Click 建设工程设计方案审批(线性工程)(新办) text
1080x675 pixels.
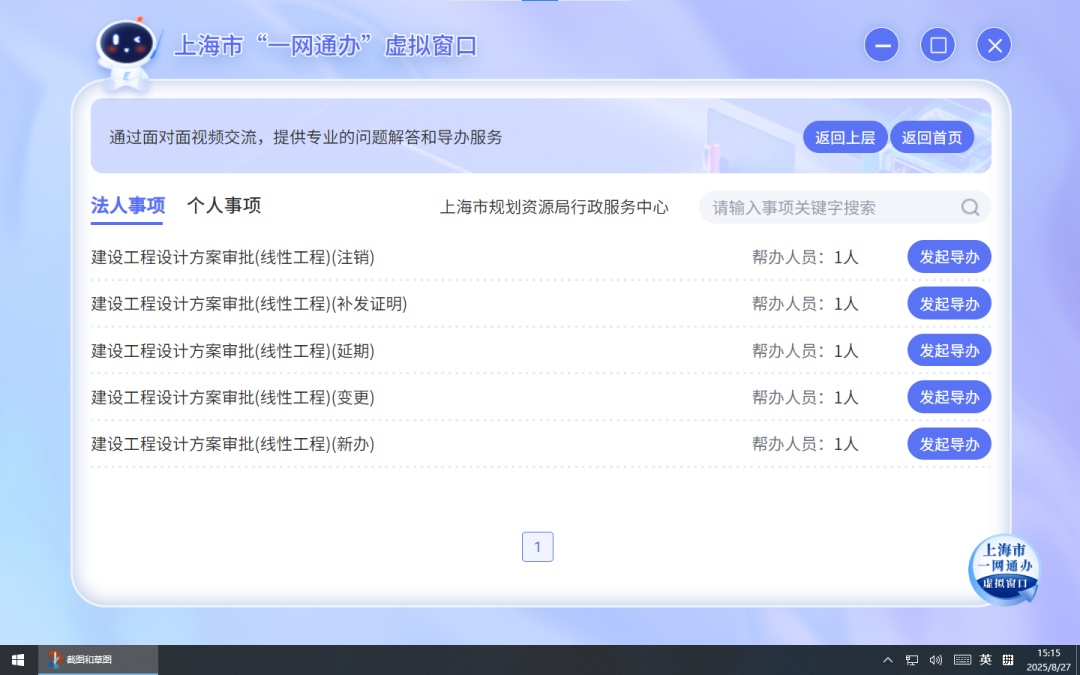coord(233,444)
